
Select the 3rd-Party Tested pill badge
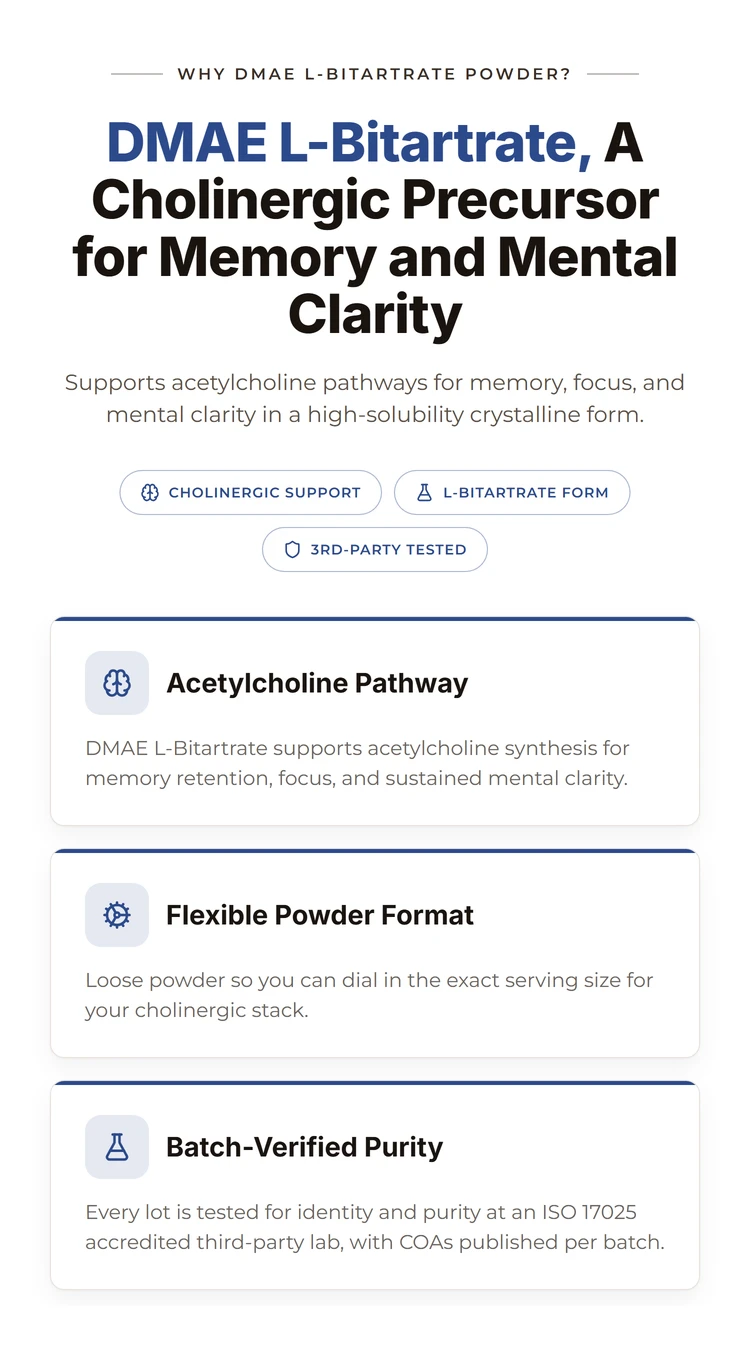[375, 550]
